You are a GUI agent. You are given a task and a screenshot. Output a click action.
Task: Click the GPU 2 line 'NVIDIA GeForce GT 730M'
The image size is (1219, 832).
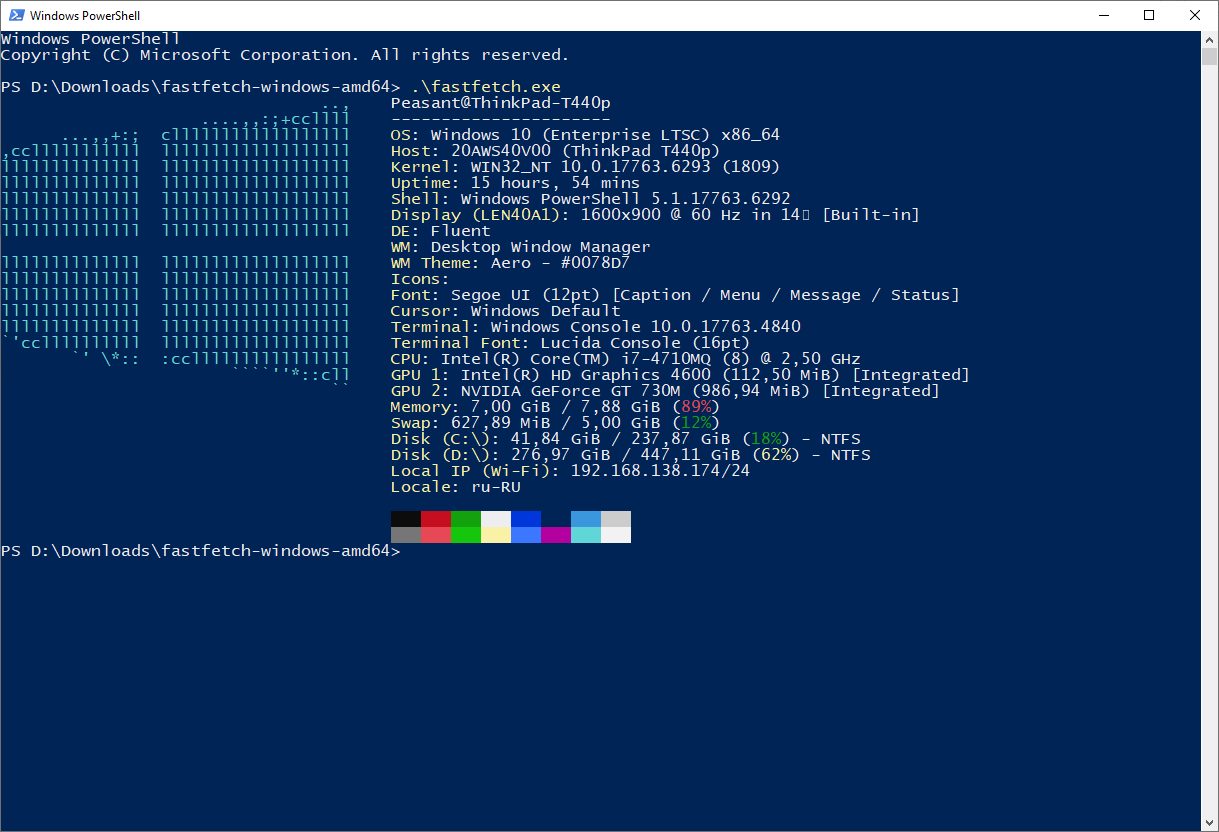(571, 391)
